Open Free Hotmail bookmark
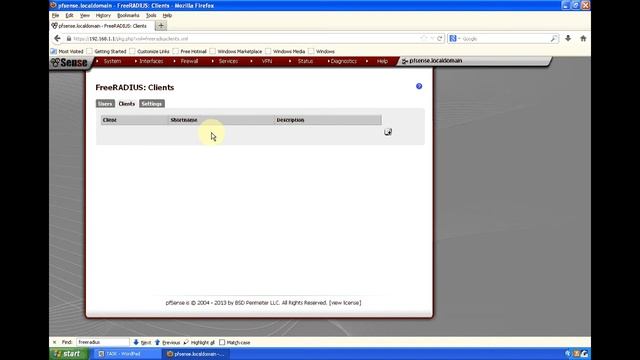 [190, 51]
